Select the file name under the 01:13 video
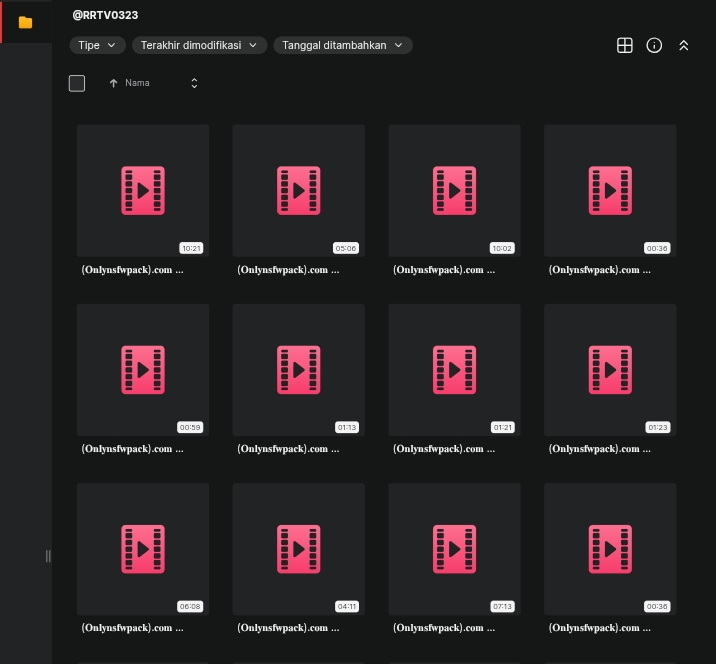The height and width of the screenshot is (664, 716). [x=288, y=449]
